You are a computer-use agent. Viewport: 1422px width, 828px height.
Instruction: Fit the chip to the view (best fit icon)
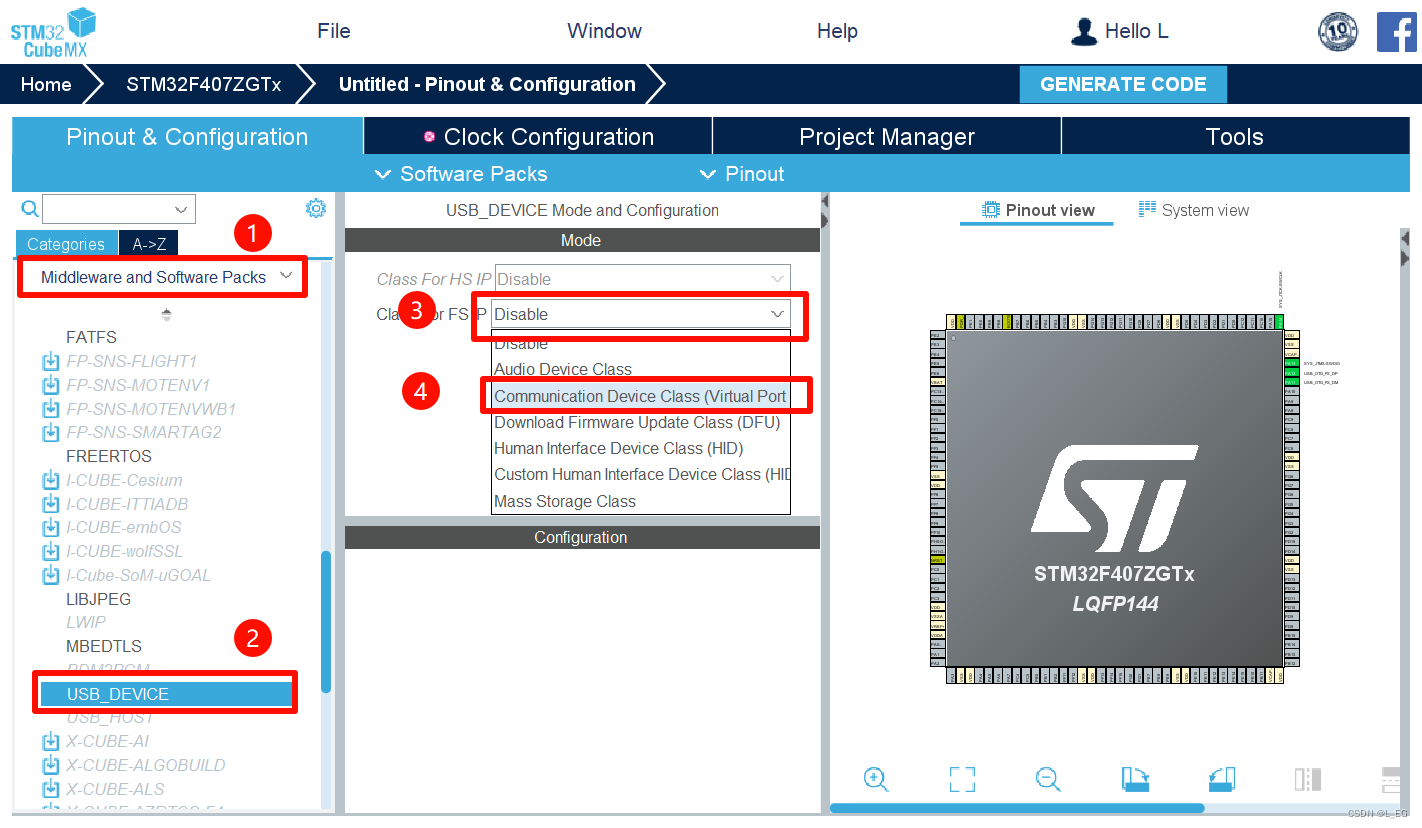click(962, 779)
